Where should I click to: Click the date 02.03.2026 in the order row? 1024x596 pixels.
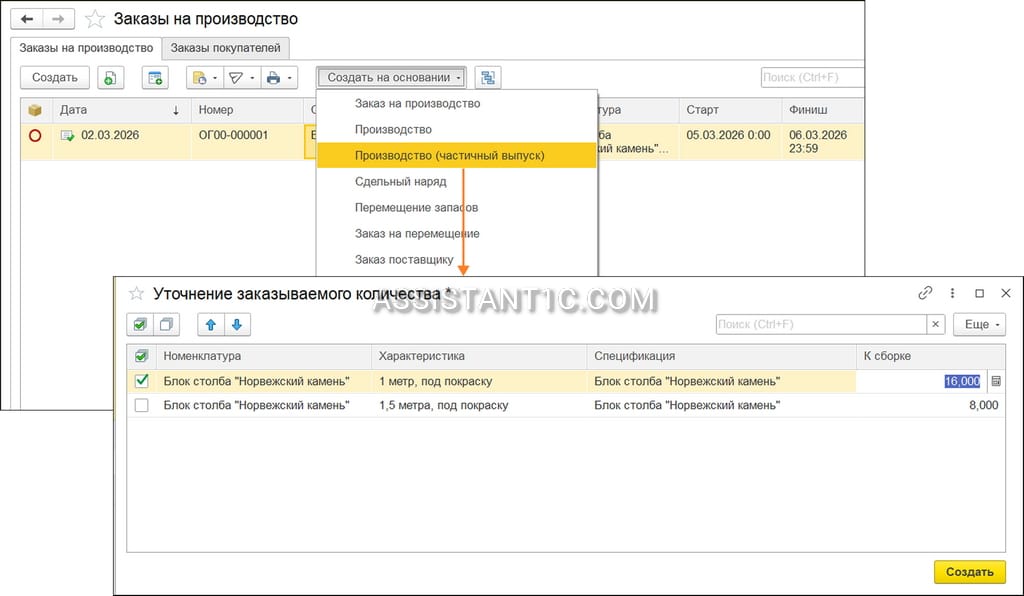[110, 135]
